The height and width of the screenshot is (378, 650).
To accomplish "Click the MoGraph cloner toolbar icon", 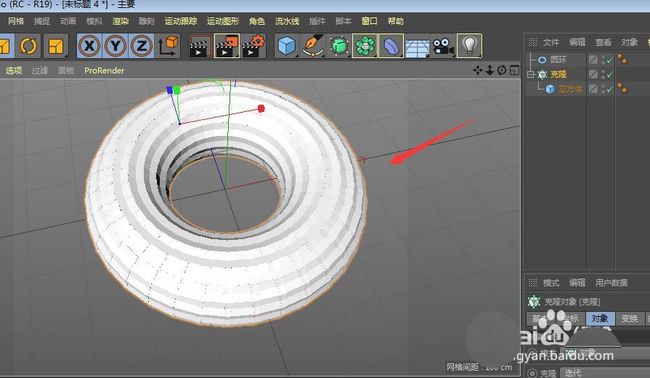I will tap(365, 46).
